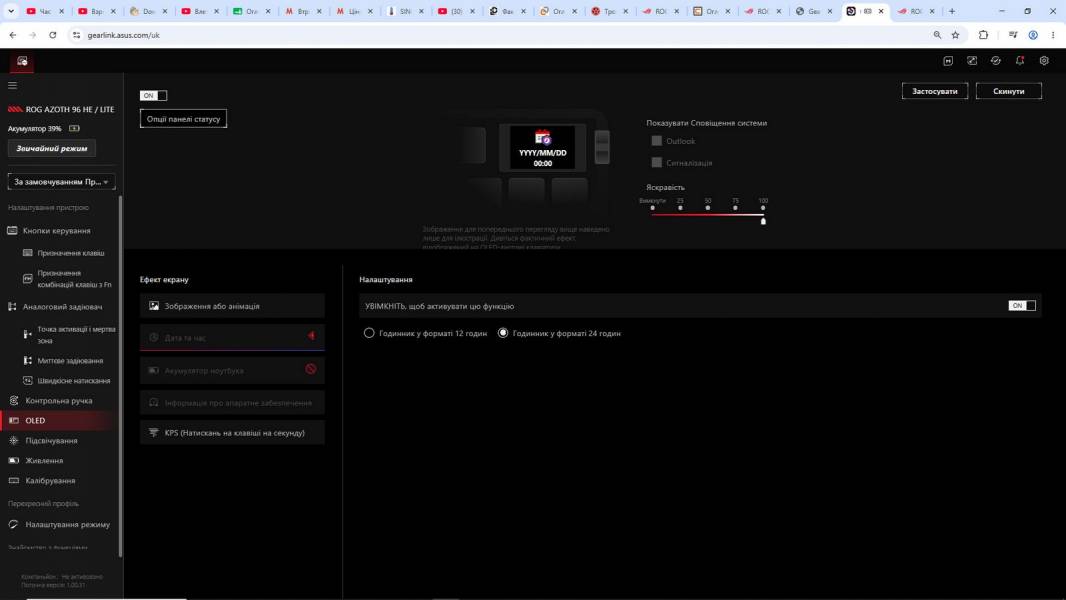This screenshot has height=600, width=1066.
Task: Click the OLED preview date-time thumbnail
Action: pyautogui.click(x=542, y=147)
